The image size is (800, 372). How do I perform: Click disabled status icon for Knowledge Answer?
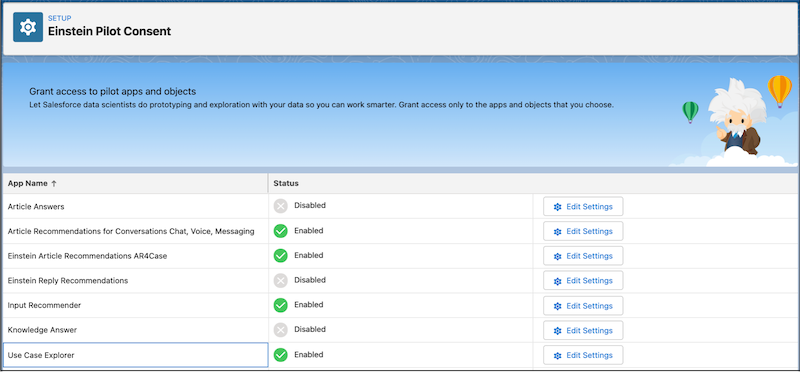click(281, 330)
